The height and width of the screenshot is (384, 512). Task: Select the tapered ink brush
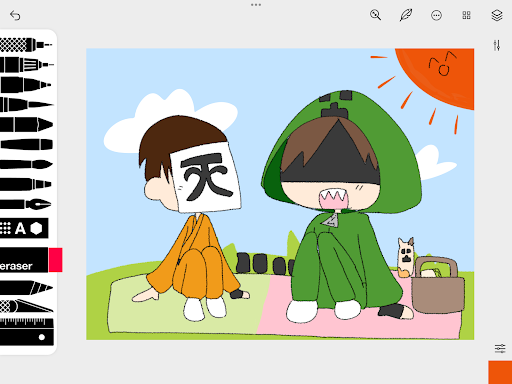(x=26, y=105)
